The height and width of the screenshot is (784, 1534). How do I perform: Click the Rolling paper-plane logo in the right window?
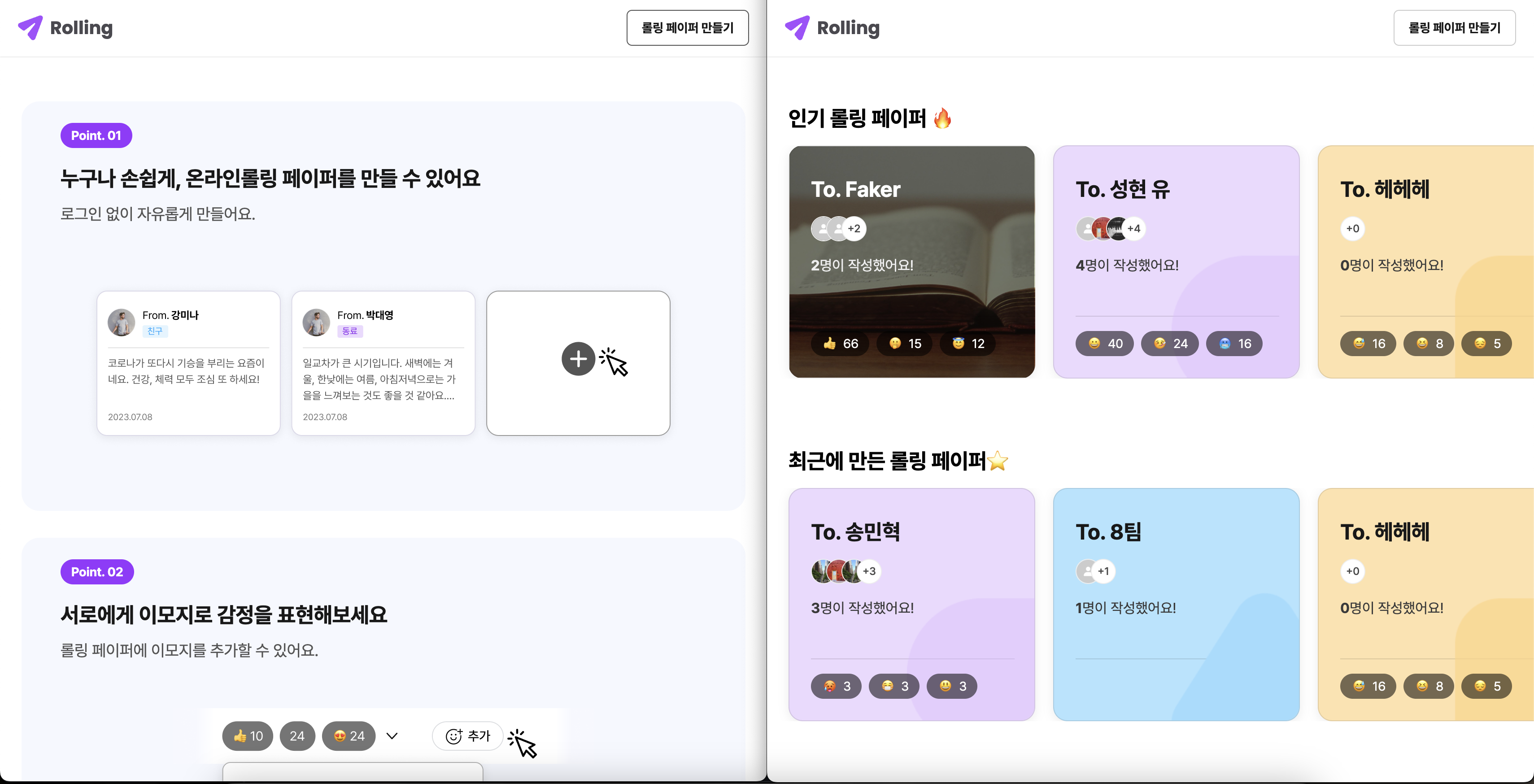[832, 28]
